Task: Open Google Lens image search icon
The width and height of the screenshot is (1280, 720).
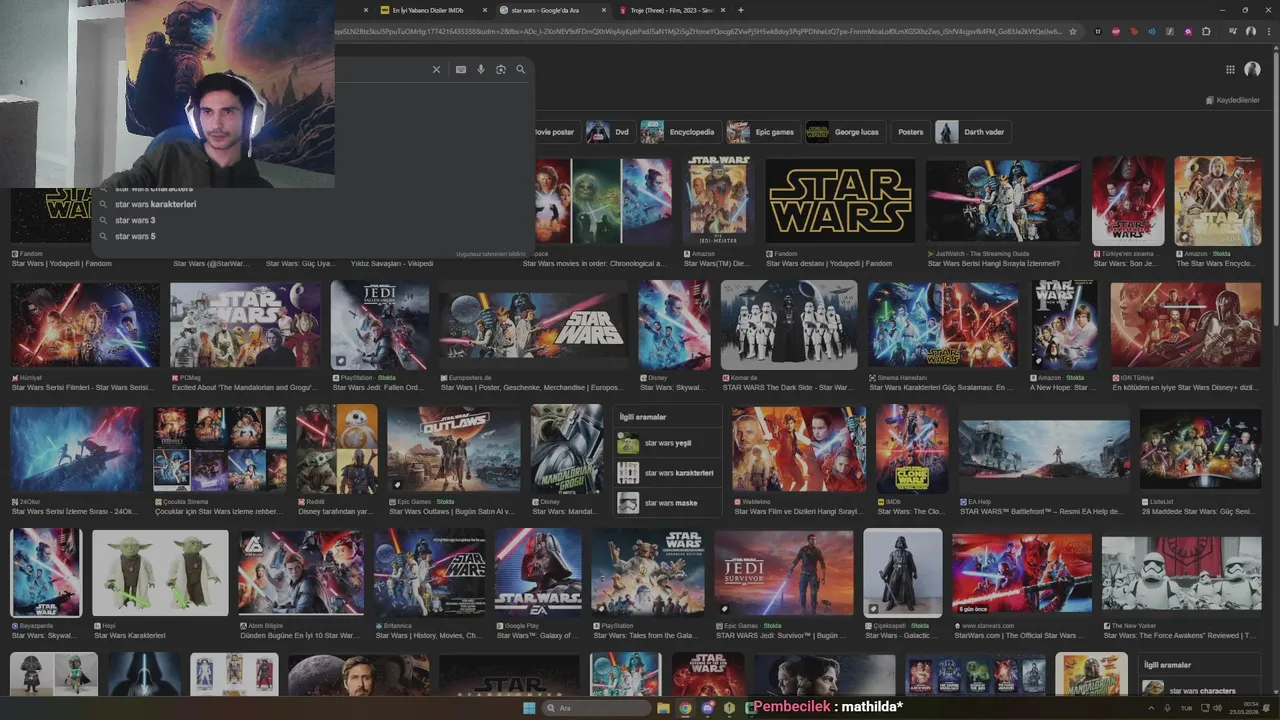Action: (501, 70)
